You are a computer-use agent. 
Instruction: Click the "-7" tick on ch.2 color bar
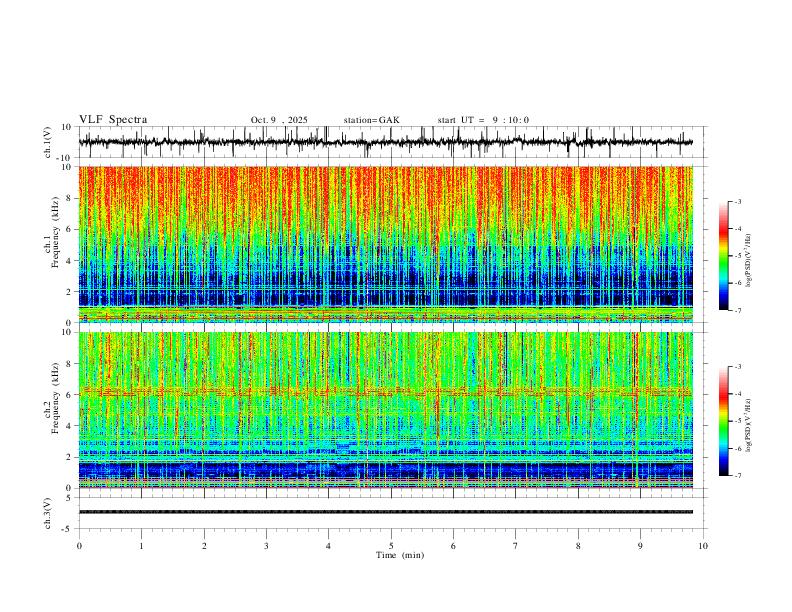[x=738, y=476]
